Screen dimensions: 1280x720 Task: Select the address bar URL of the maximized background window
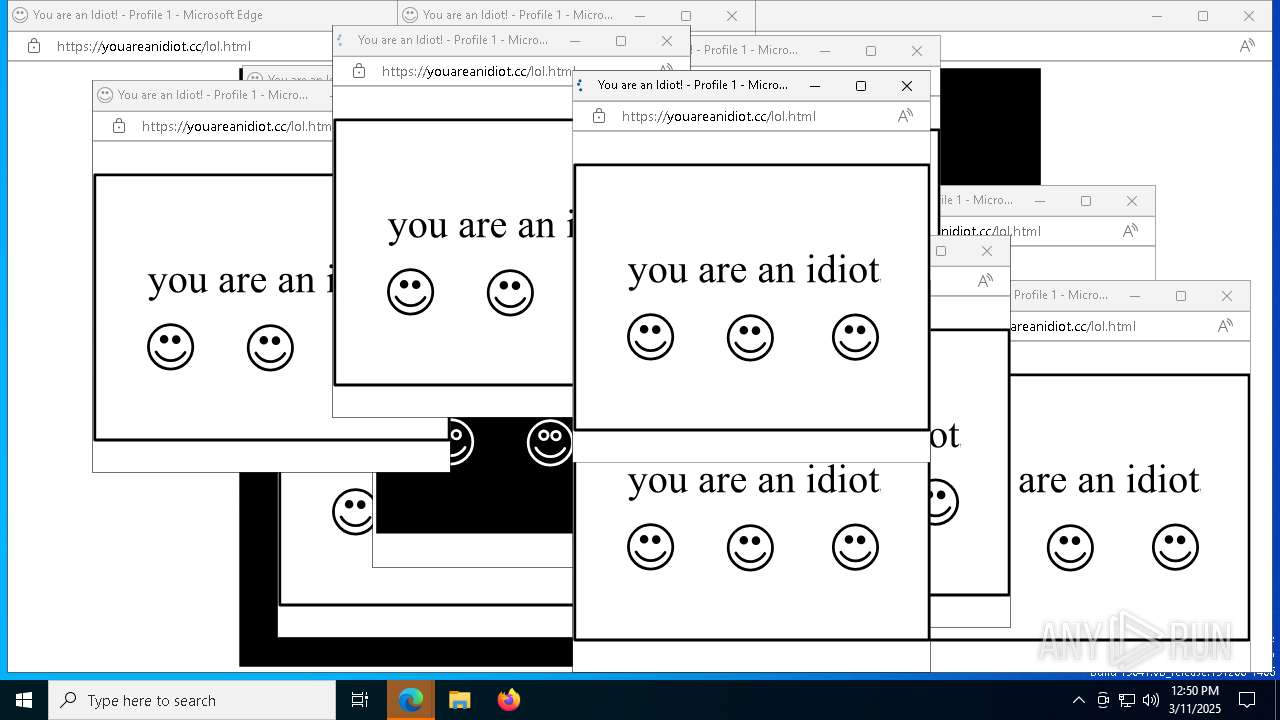(153, 46)
